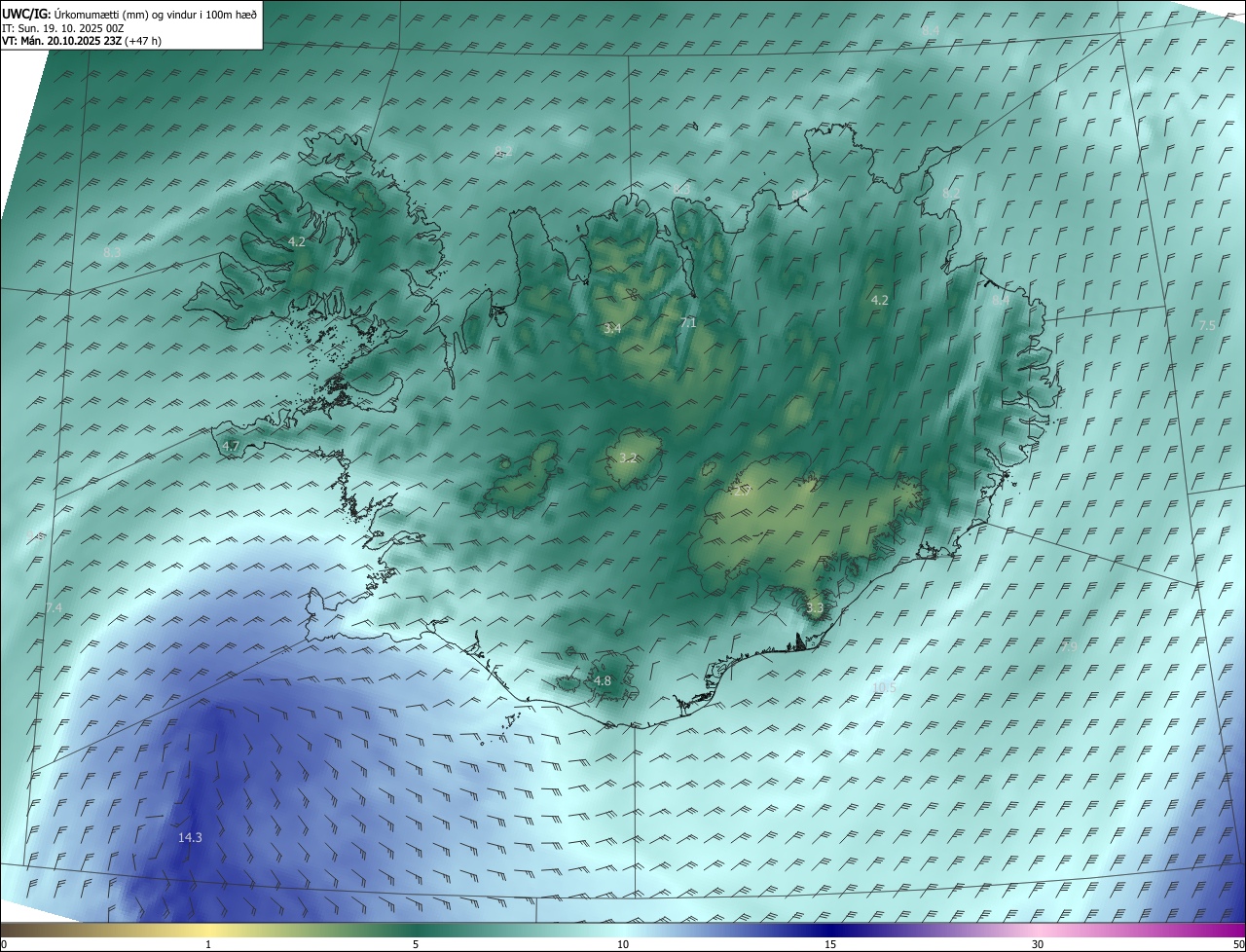The image size is (1246, 952).
Task: Click the 7.9 value label
Action: [1069, 646]
